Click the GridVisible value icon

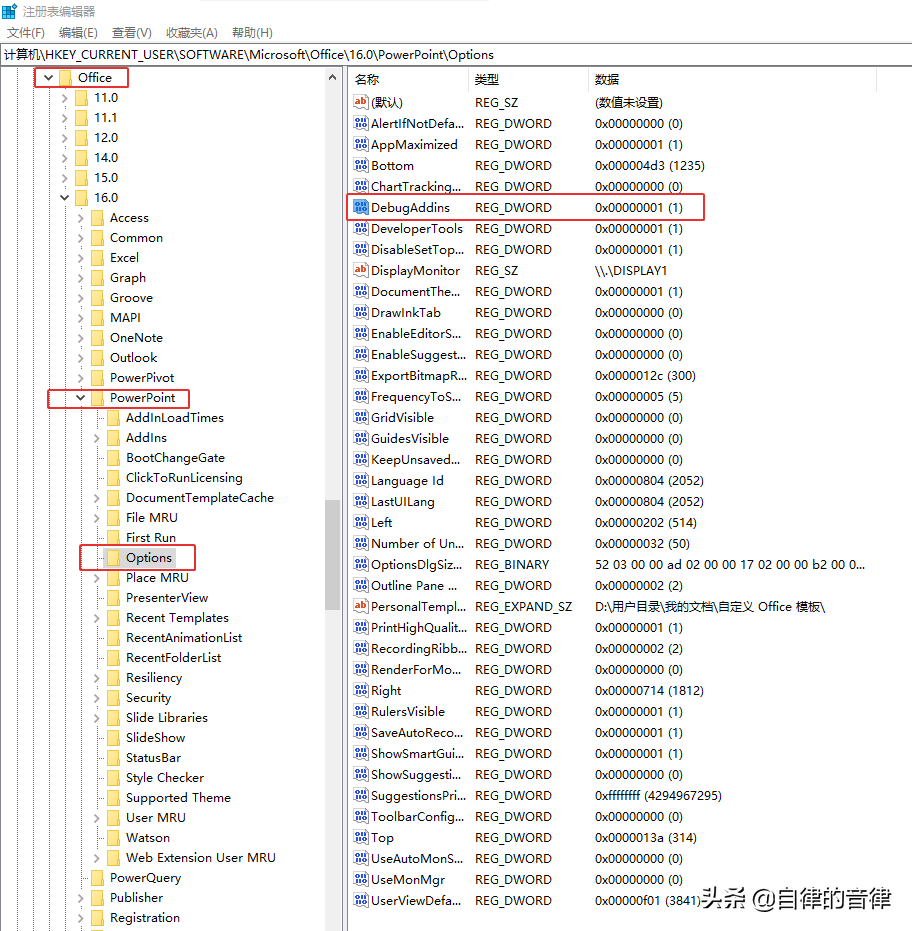pos(360,417)
